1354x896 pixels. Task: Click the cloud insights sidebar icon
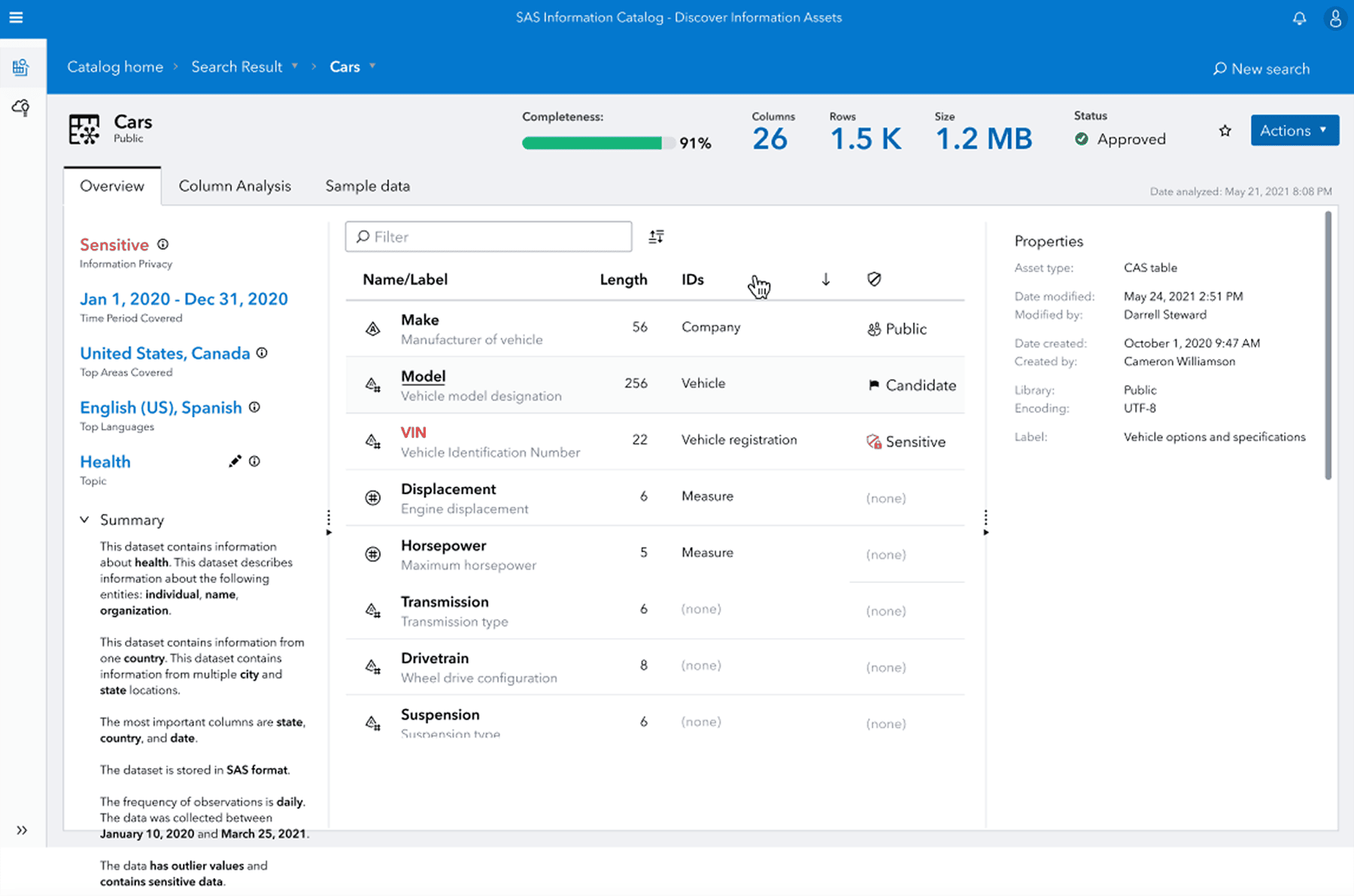coord(20,108)
